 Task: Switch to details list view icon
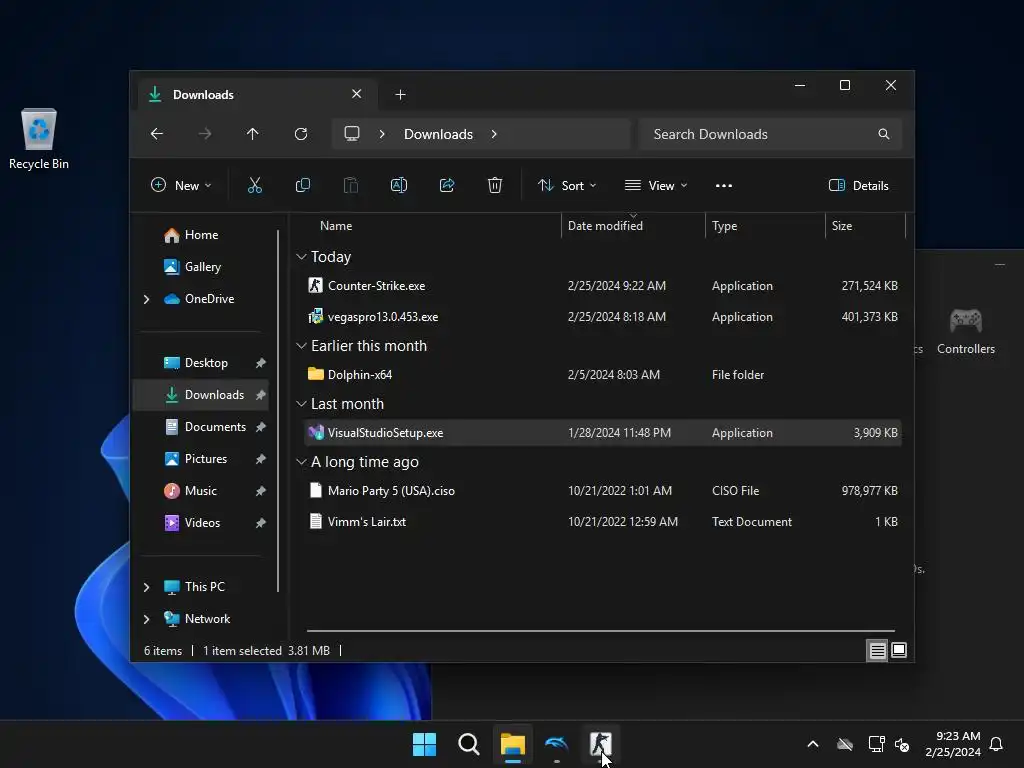point(877,650)
